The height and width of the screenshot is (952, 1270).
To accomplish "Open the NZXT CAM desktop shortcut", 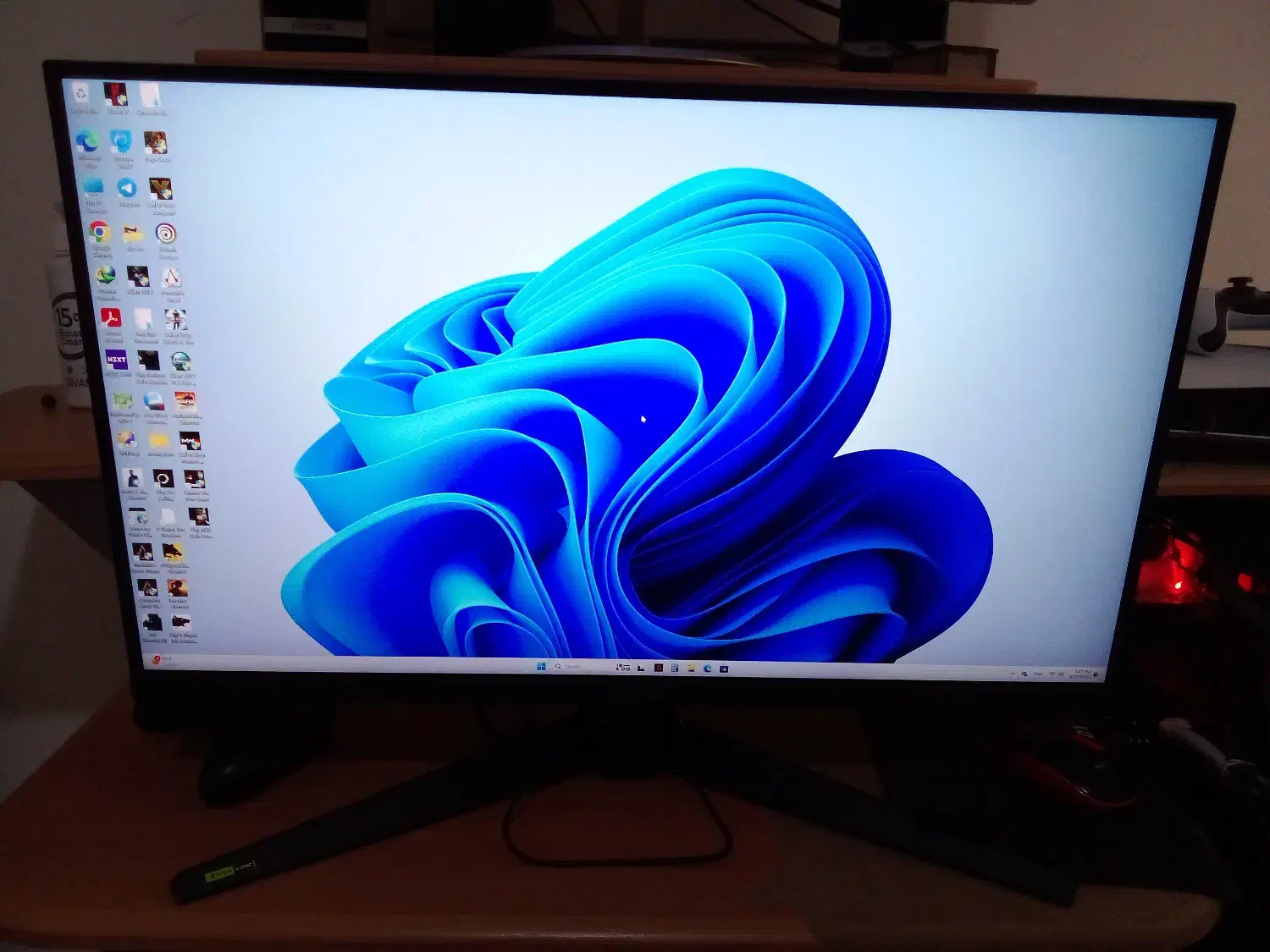I will click(117, 362).
